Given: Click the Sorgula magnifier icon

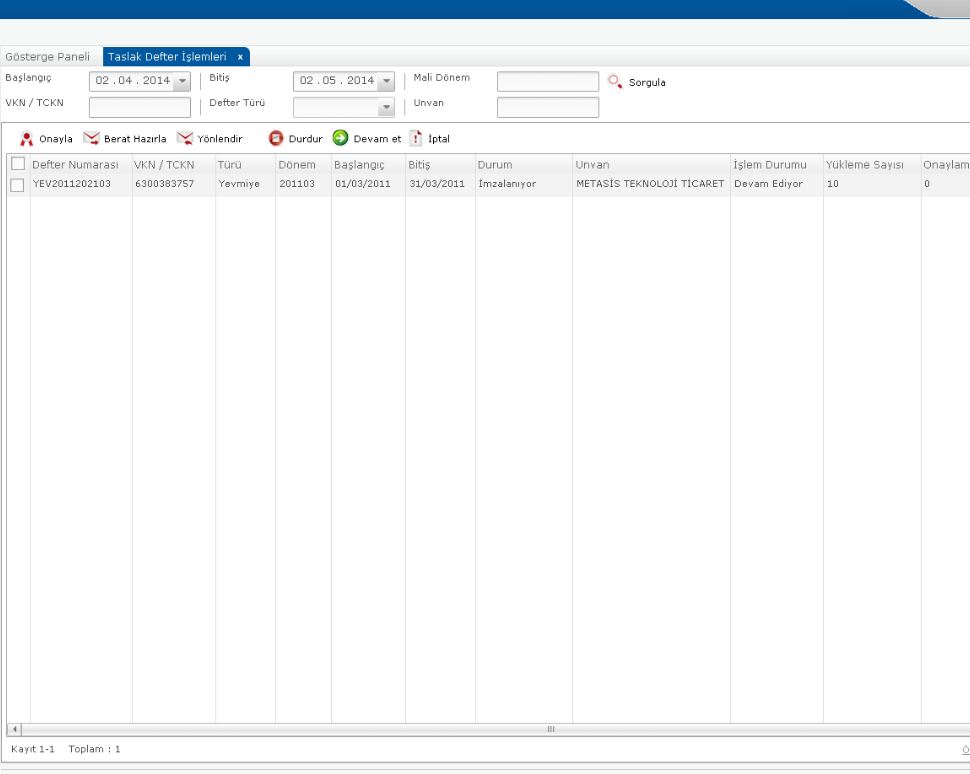Looking at the screenshot, I should point(615,82).
